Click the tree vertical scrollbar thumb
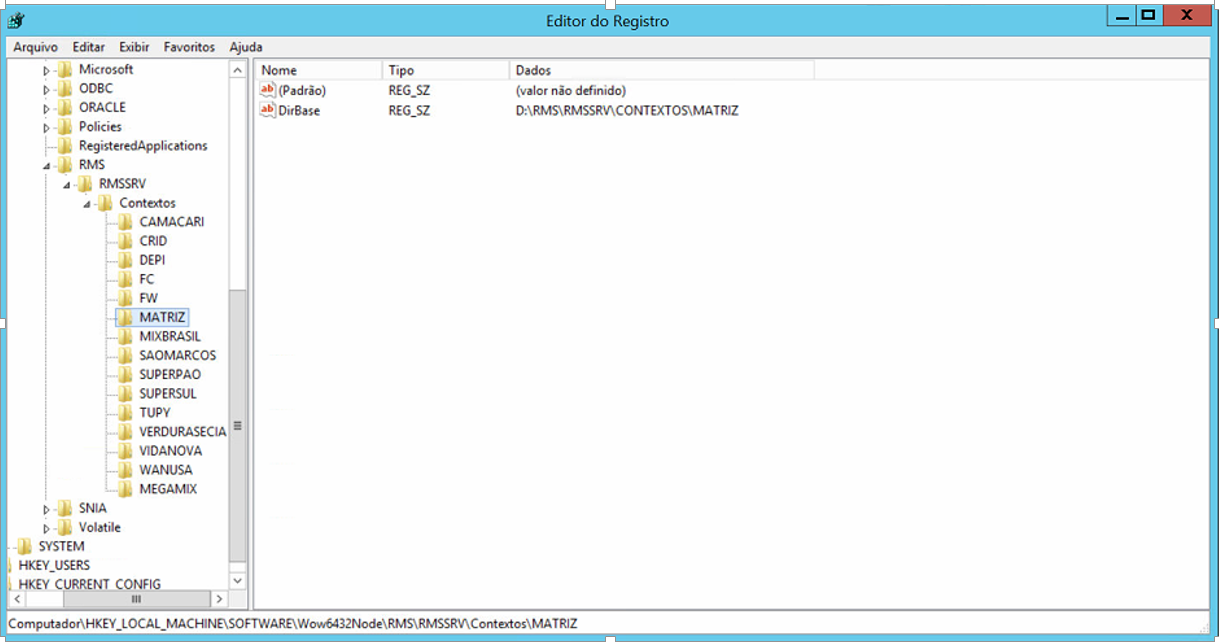Screen dimensions: 1219x642 237,426
